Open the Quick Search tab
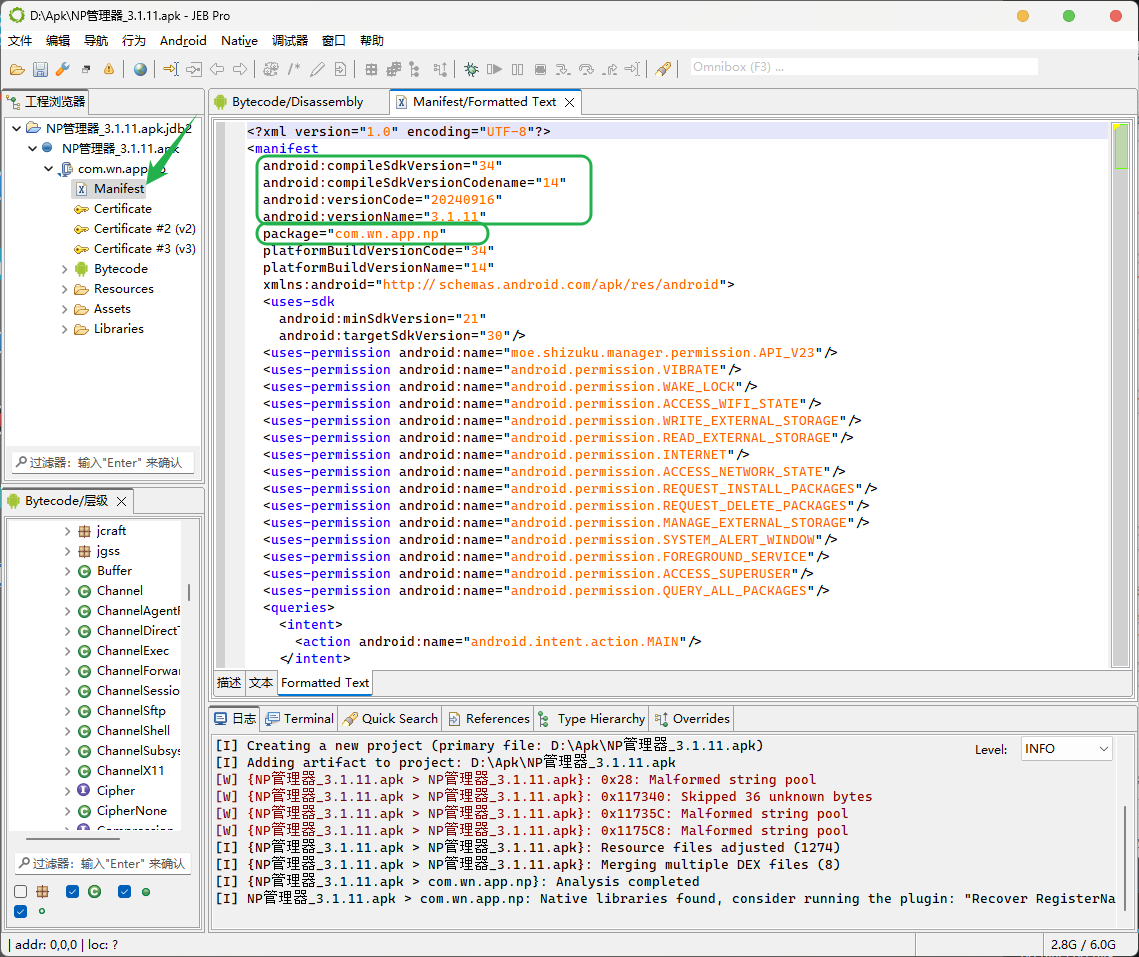1139x957 pixels. pos(391,719)
